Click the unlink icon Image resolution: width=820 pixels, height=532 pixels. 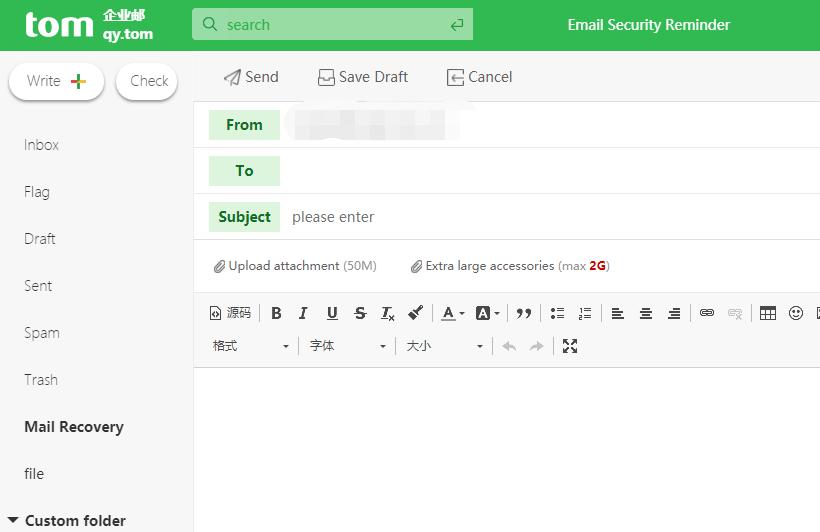click(x=735, y=313)
